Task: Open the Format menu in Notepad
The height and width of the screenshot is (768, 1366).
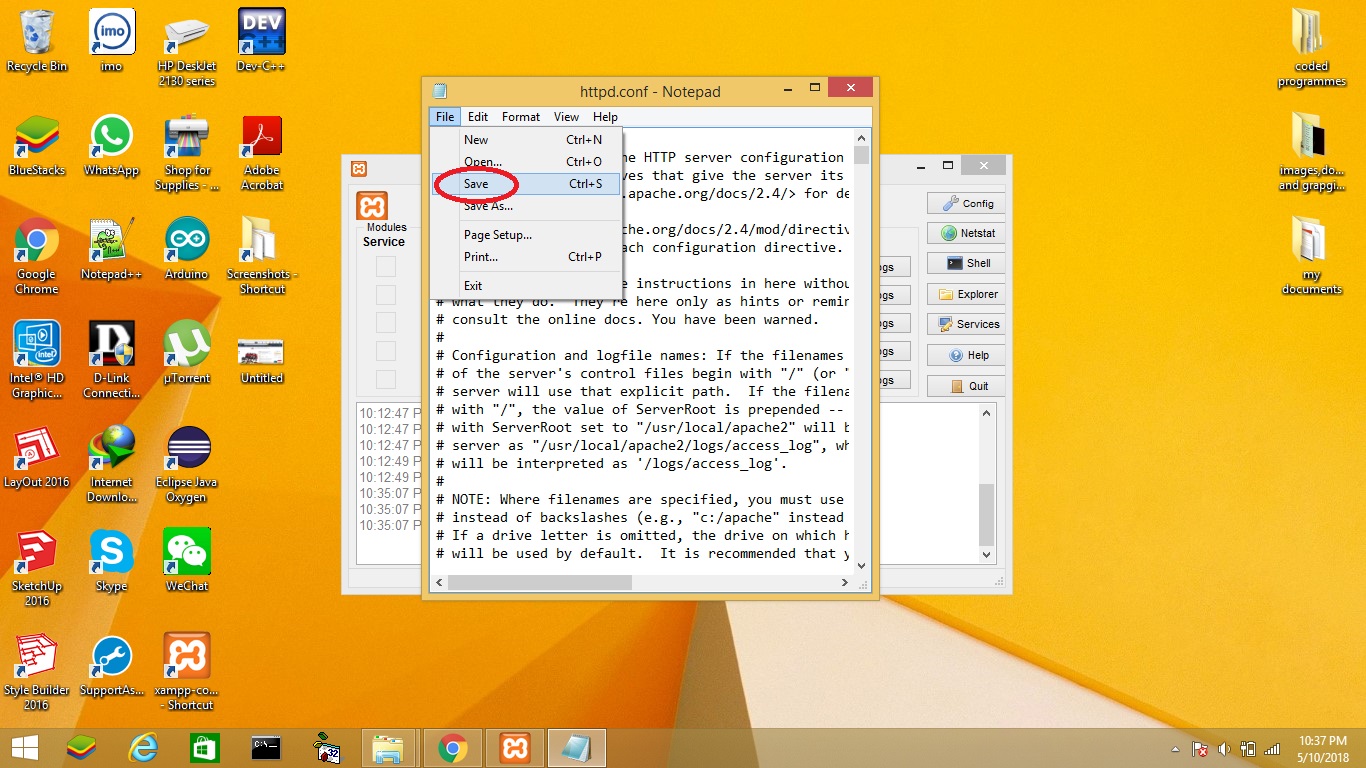Action: [521, 117]
